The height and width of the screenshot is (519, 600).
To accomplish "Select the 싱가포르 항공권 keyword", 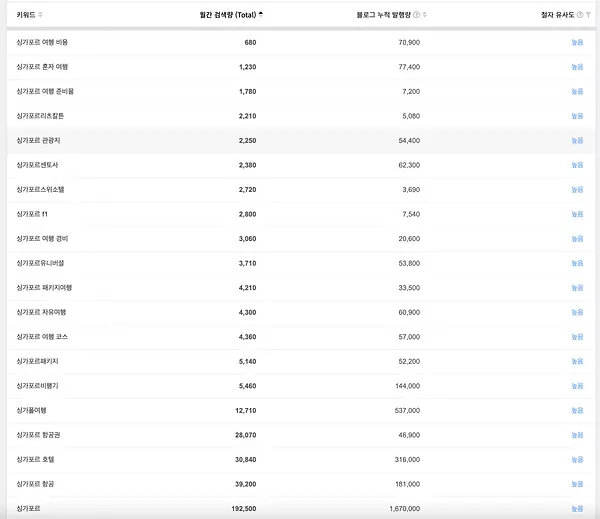I will click(x=38, y=435).
